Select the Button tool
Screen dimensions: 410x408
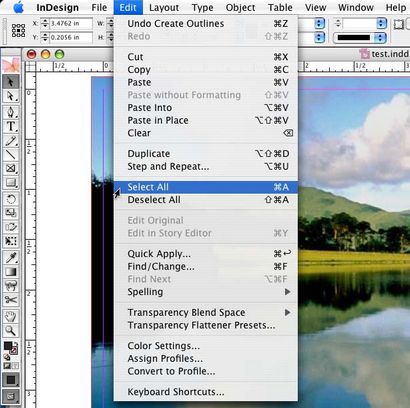pyautogui.click(x=11, y=286)
